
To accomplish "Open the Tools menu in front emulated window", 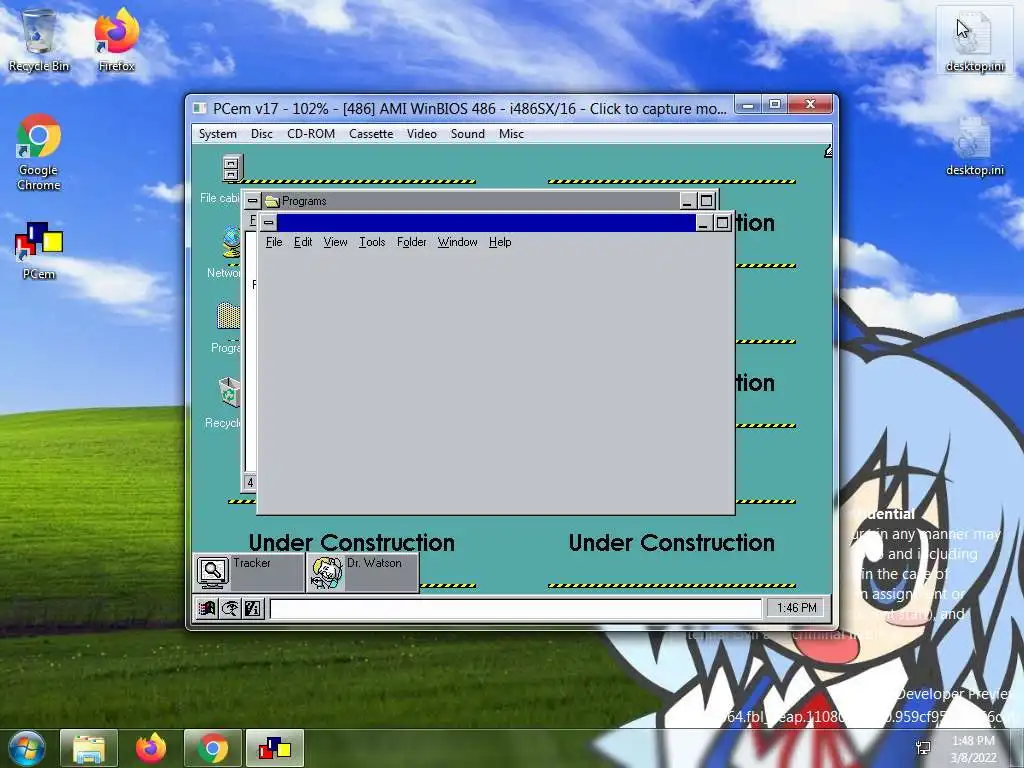I will click(x=372, y=242).
